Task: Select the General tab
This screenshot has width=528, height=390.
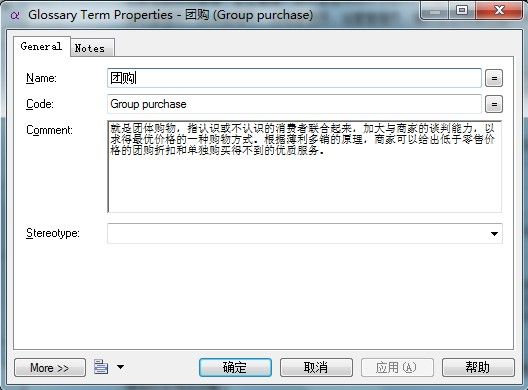Action: coord(42,46)
